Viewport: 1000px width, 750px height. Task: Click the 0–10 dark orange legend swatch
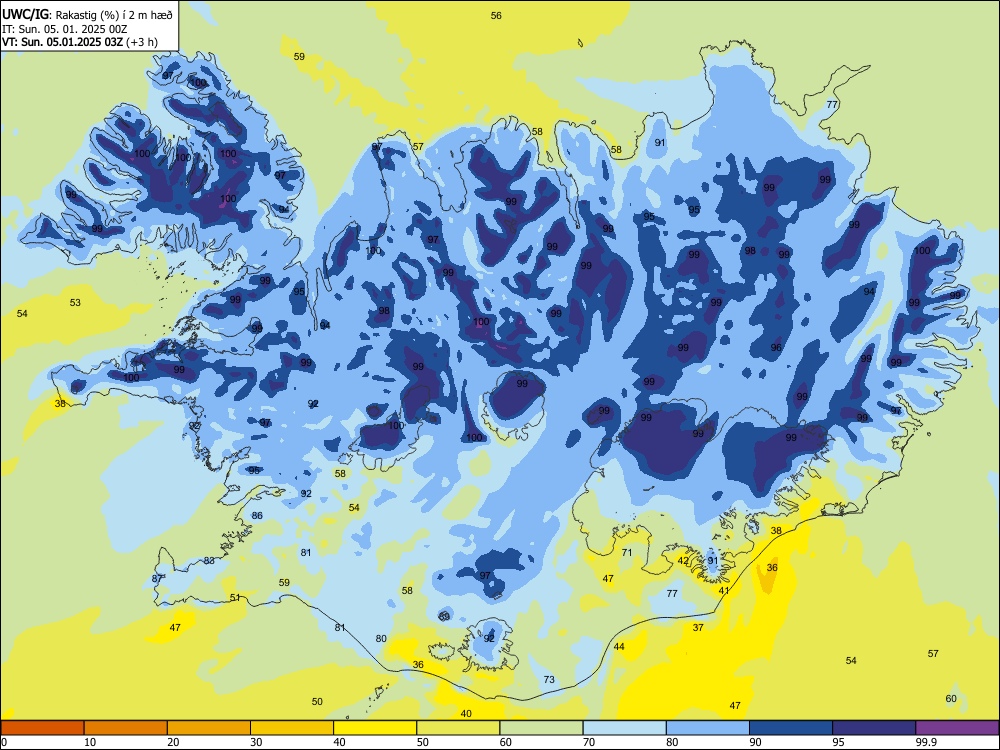tap(42, 728)
